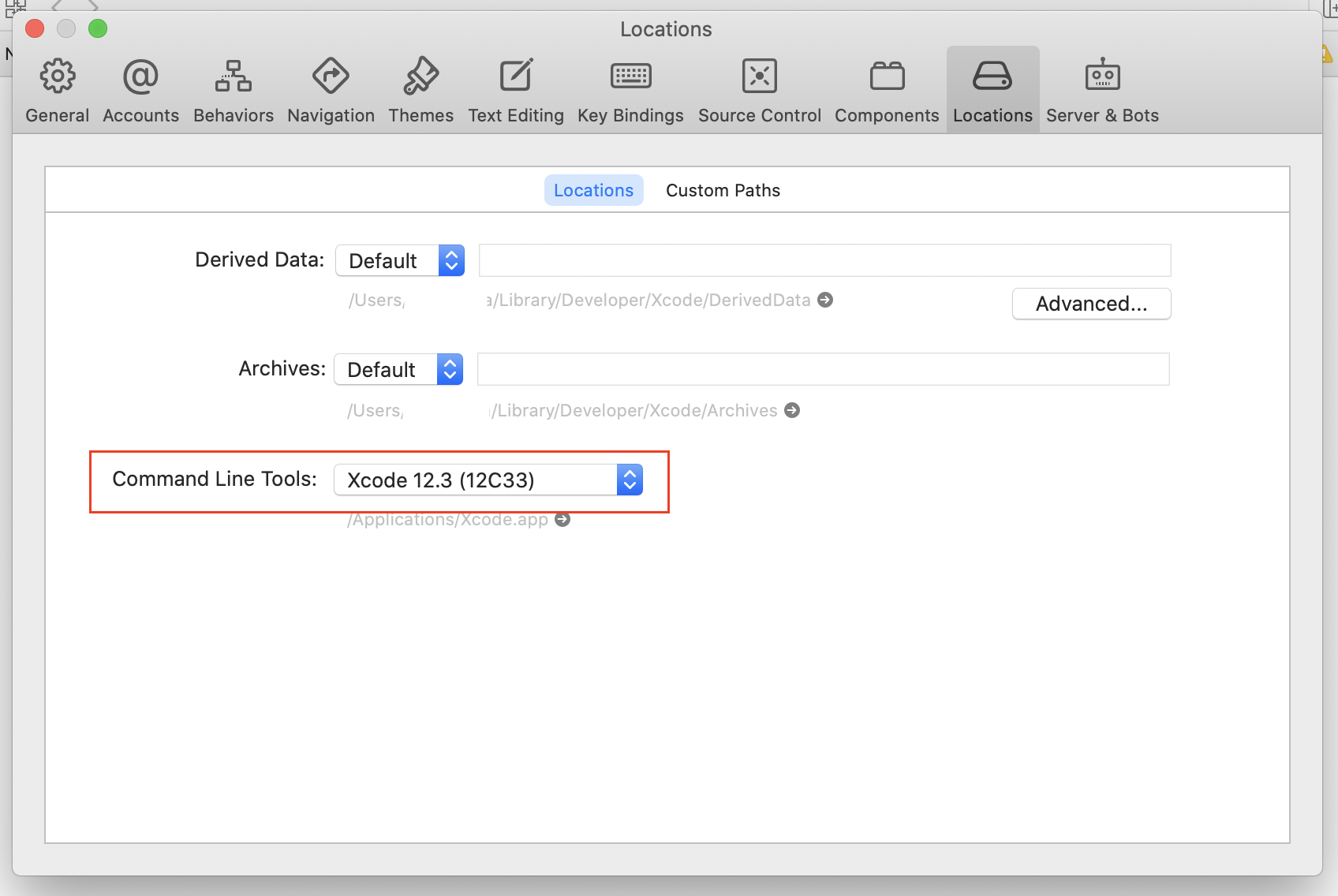
Task: Select the Locations sub-tab
Action: [x=593, y=190]
